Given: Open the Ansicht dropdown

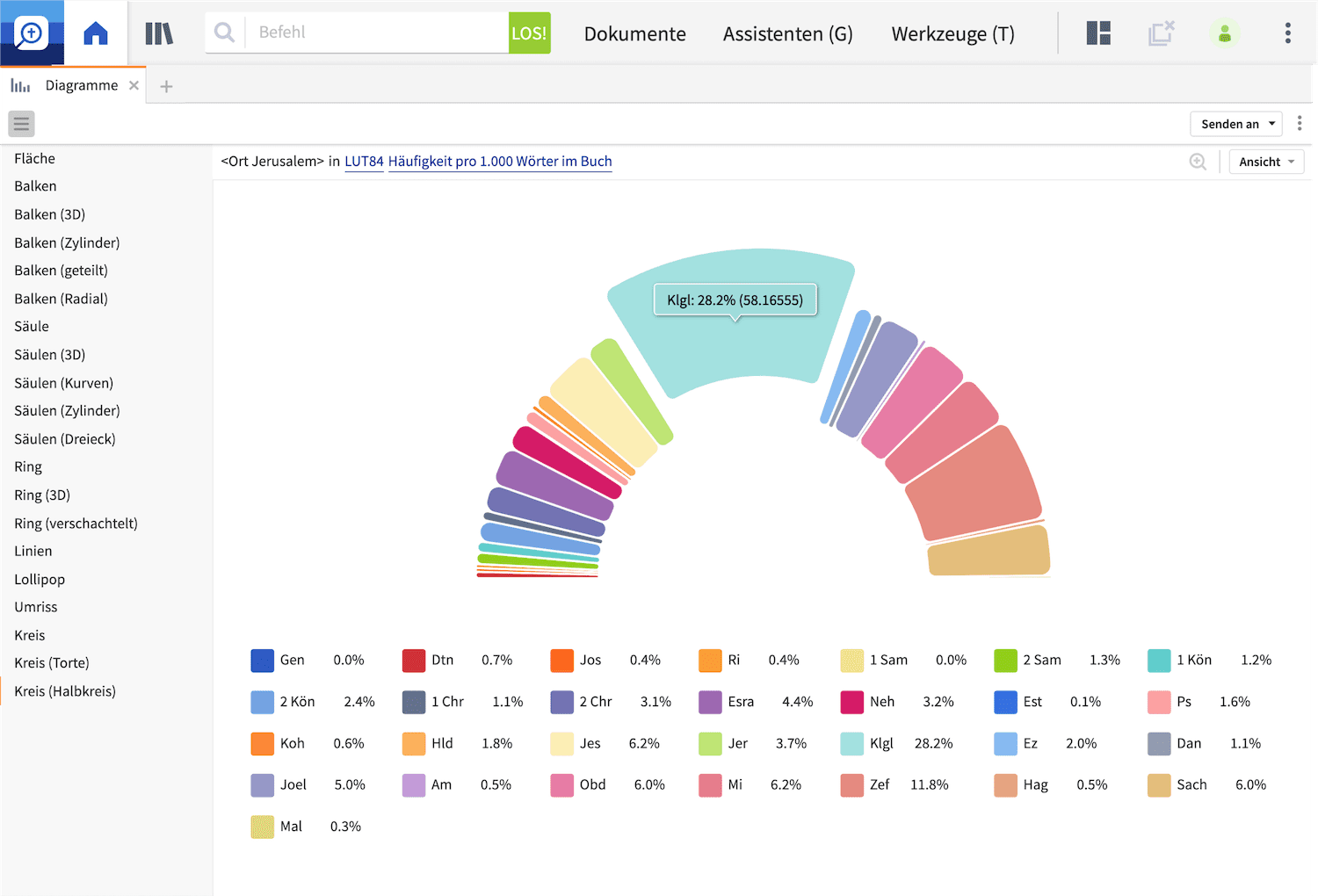Looking at the screenshot, I should (x=1266, y=162).
